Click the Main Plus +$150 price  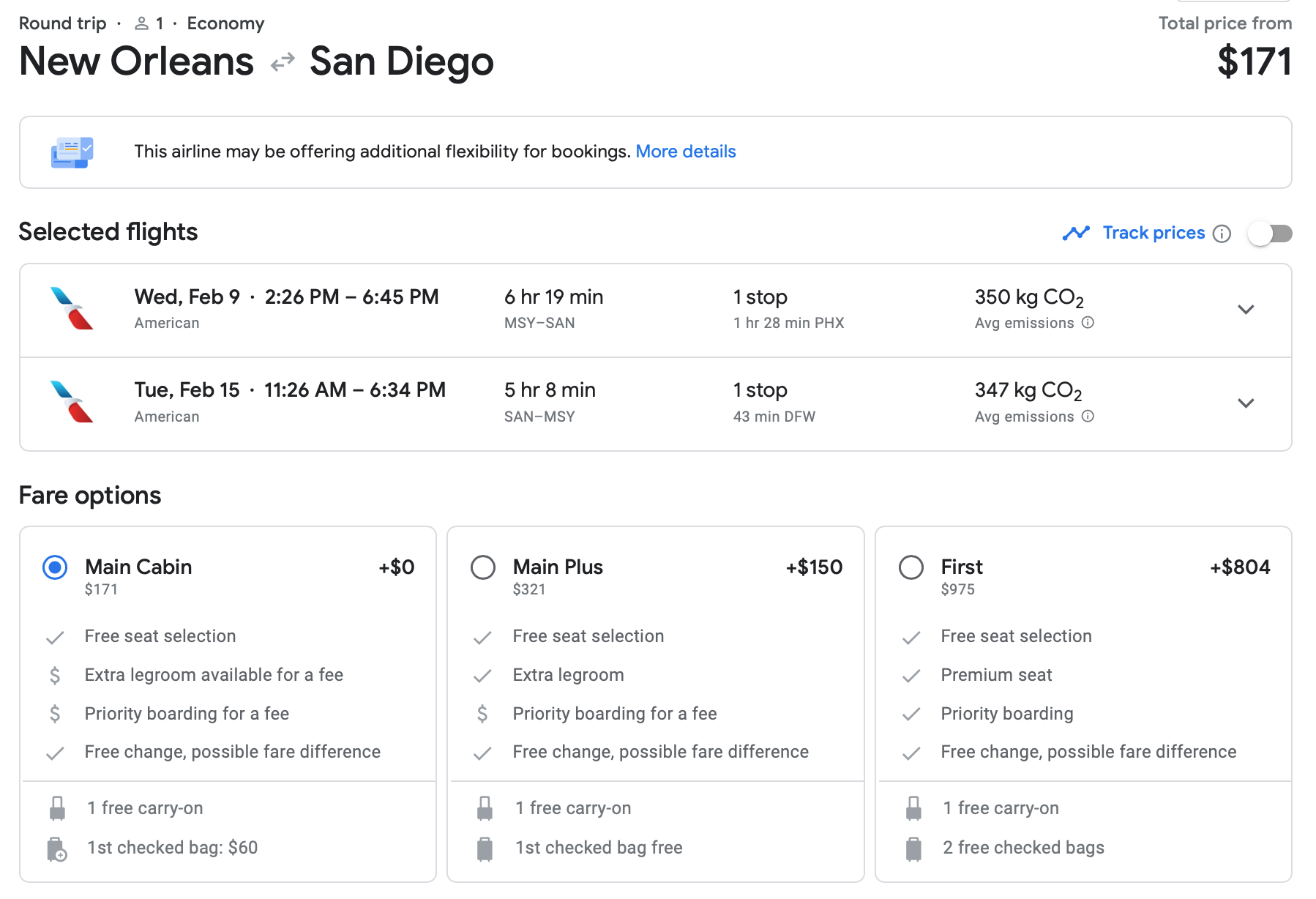[x=814, y=567]
